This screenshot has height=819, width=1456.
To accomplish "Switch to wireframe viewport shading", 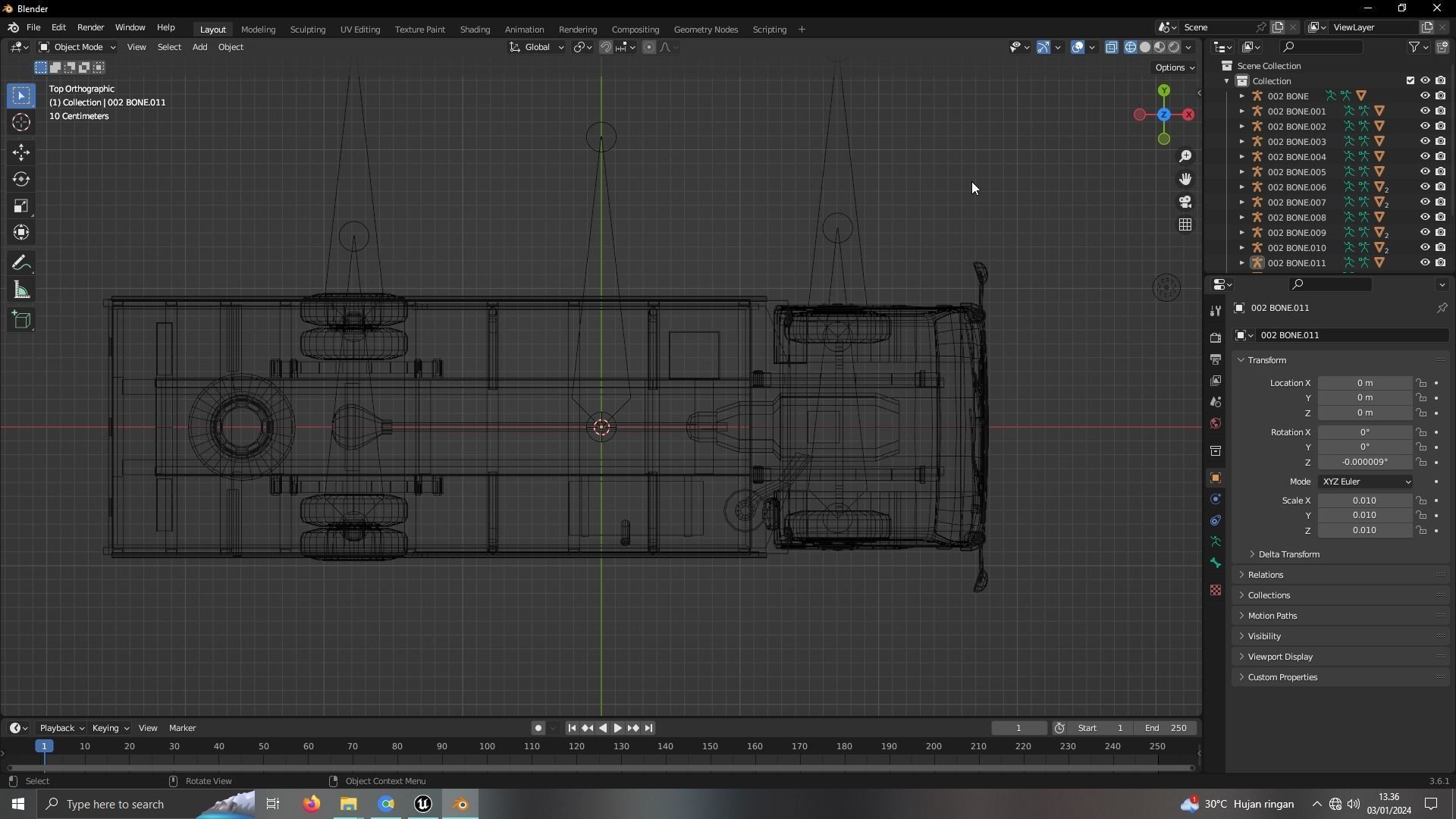I will click(x=1131, y=47).
